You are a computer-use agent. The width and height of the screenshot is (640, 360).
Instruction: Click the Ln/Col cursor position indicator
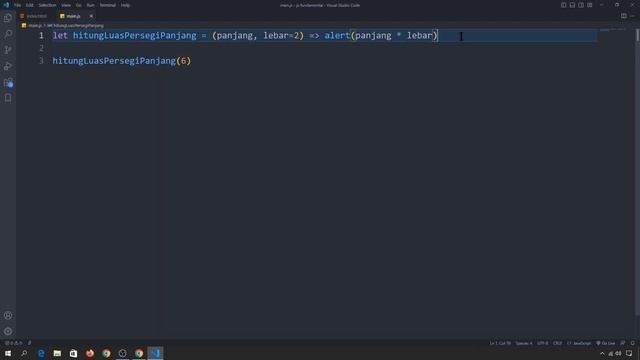click(500, 343)
